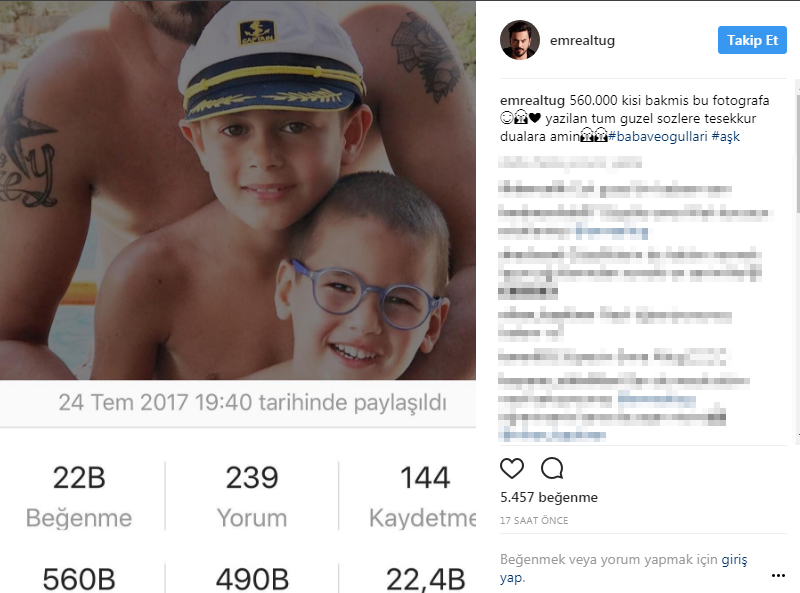800x593 pixels.
Task: Click the 490B statistic number
Action: (x=252, y=579)
